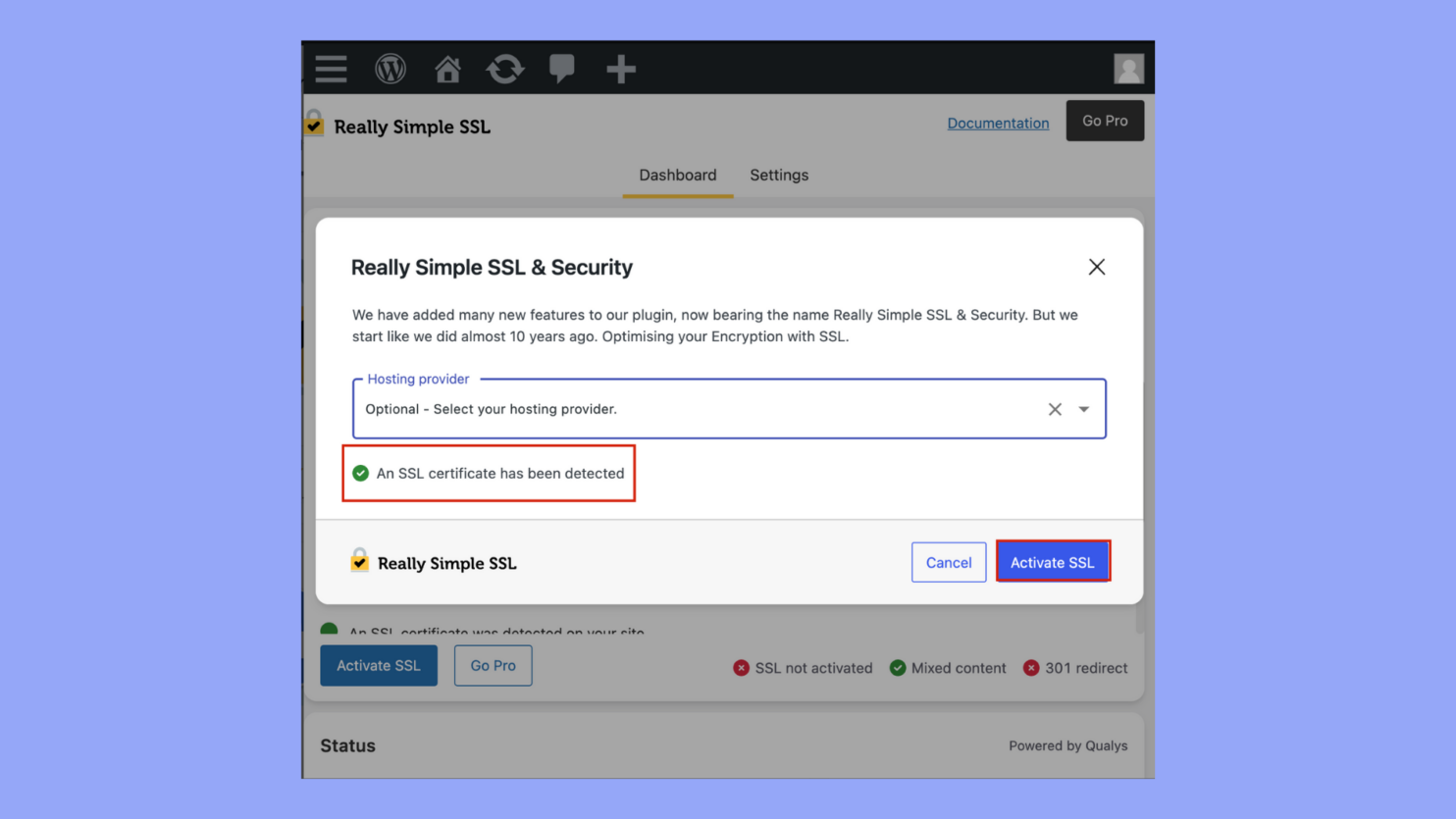The width and height of the screenshot is (1456, 819).
Task: Go to site via home icon
Action: coord(447,69)
